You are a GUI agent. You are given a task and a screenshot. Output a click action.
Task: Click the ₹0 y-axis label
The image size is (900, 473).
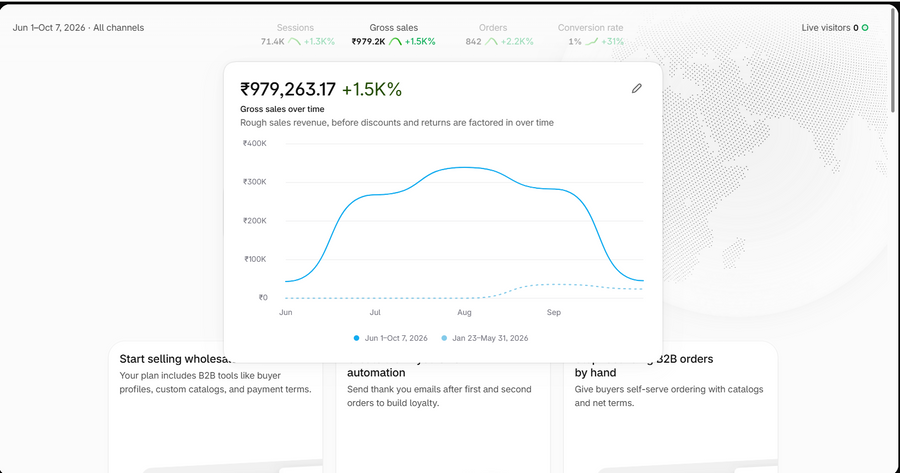pyautogui.click(x=263, y=297)
